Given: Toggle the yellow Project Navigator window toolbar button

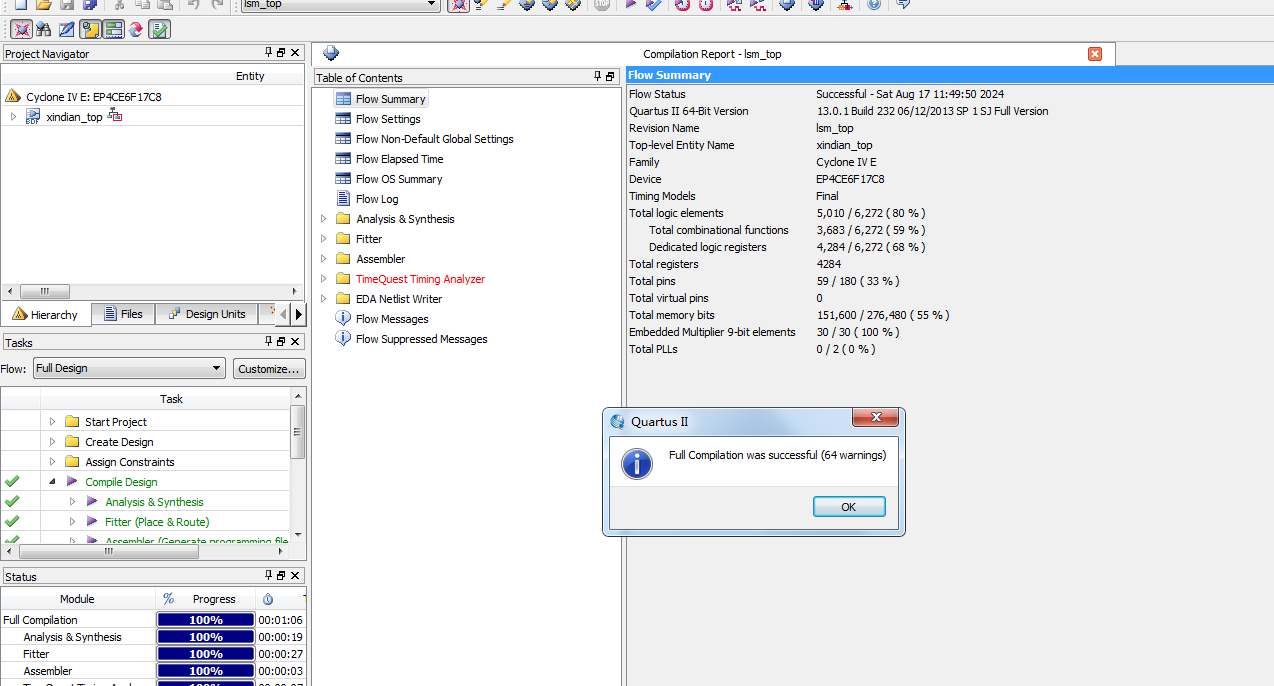Looking at the screenshot, I should point(90,30).
